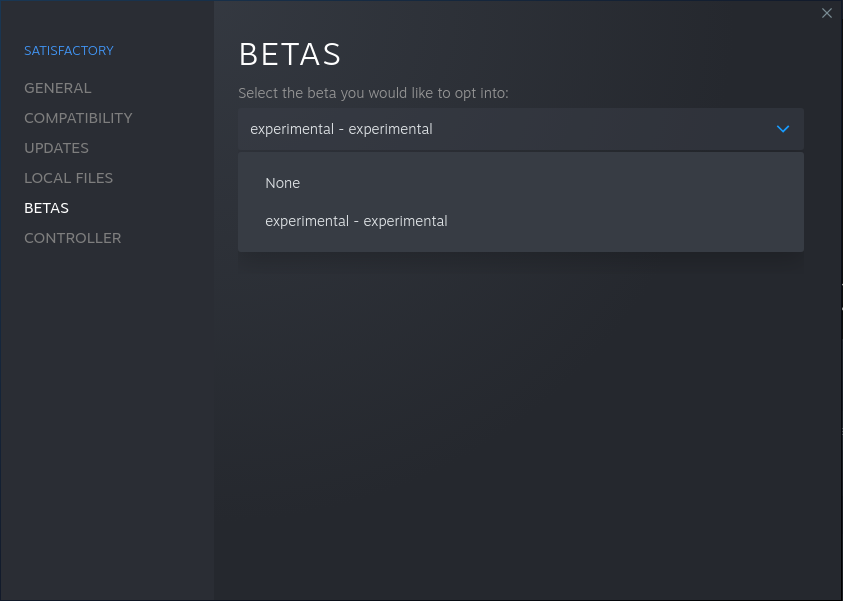Open the Local Files section

[x=68, y=178]
